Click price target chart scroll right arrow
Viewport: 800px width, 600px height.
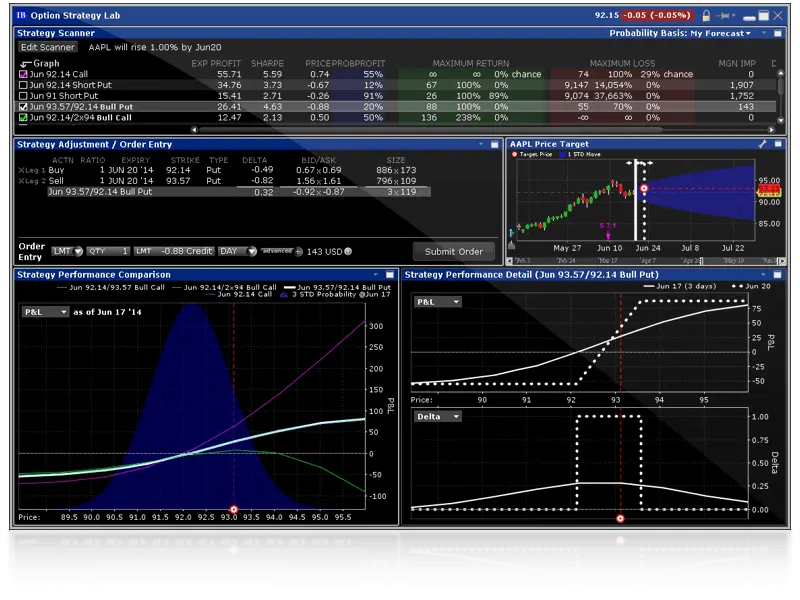point(783,261)
